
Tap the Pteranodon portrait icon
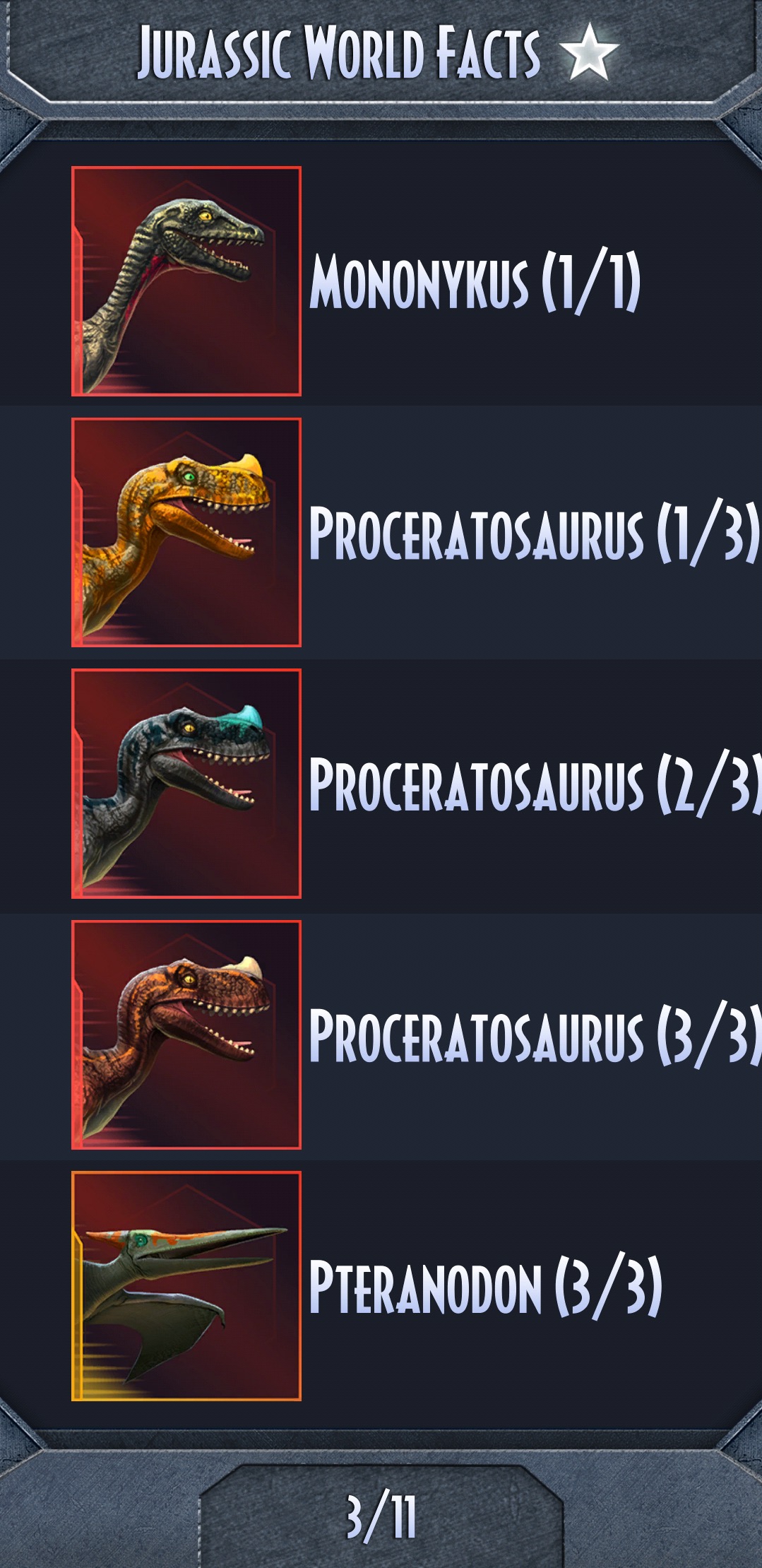click(186, 1286)
